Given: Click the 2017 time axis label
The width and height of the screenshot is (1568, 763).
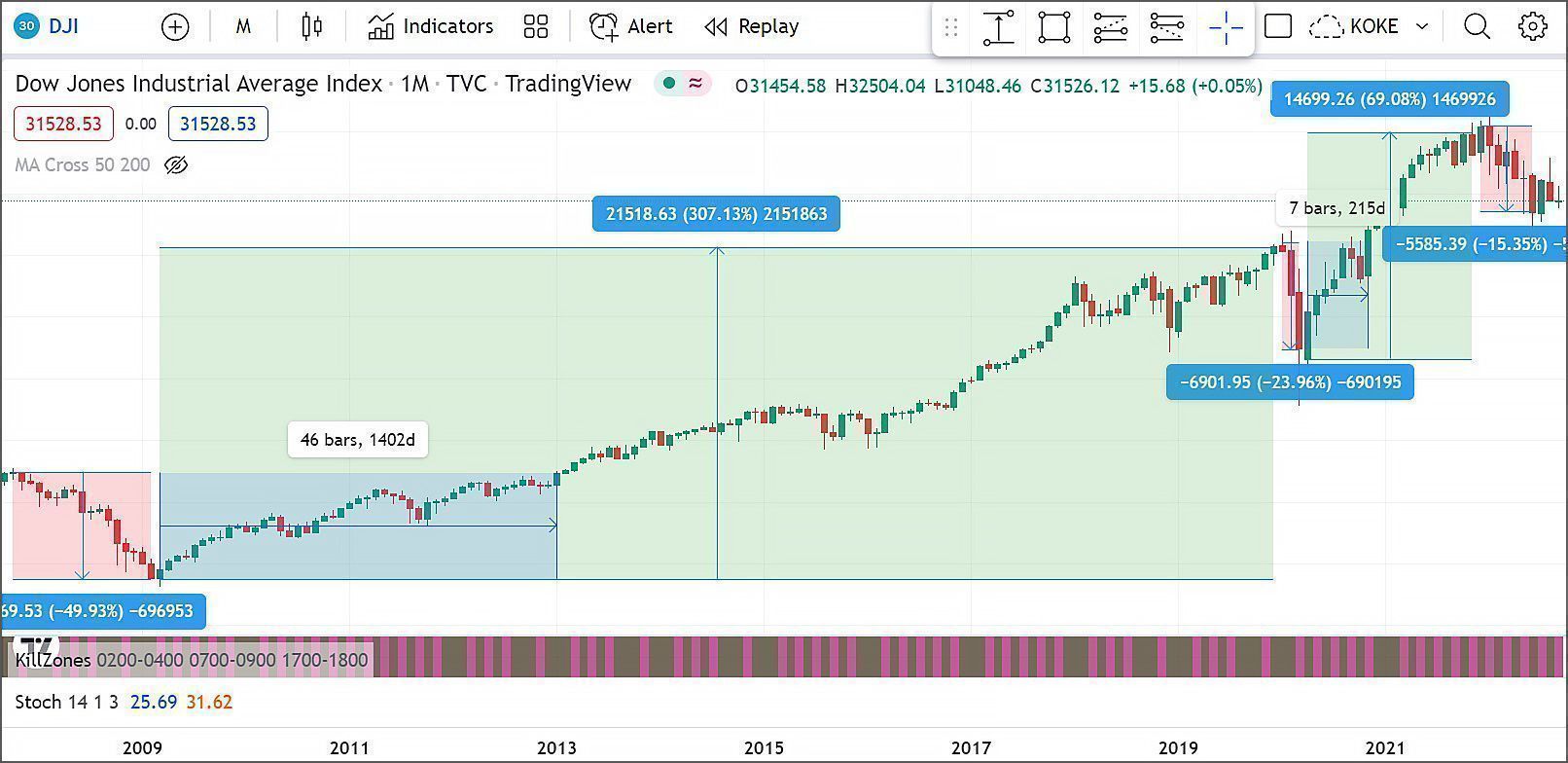Looking at the screenshot, I should click(x=971, y=748).
